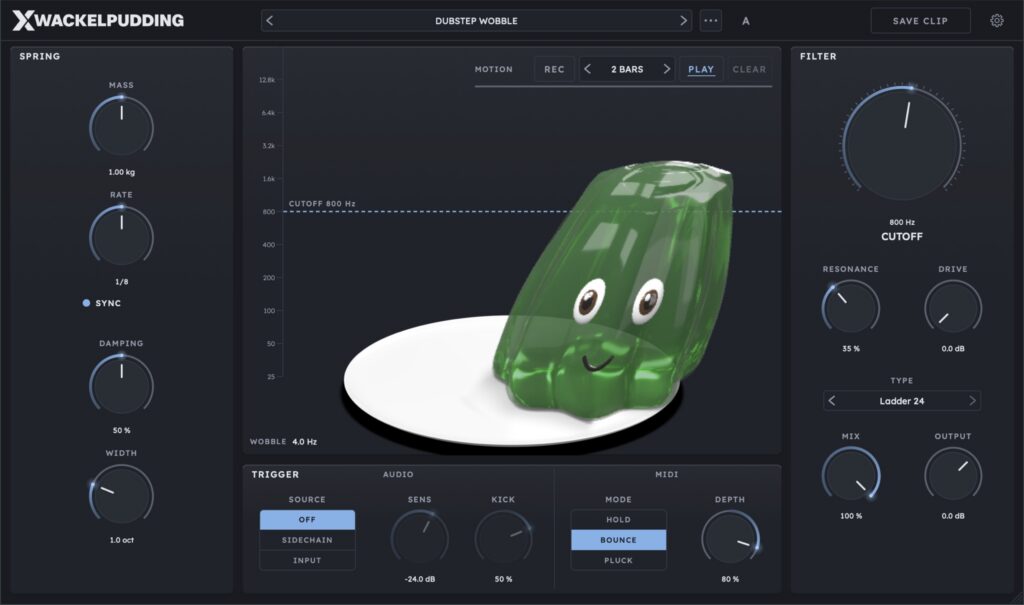The height and width of the screenshot is (605, 1024).
Task: Click the WIDTH knob
Action: click(x=121, y=495)
